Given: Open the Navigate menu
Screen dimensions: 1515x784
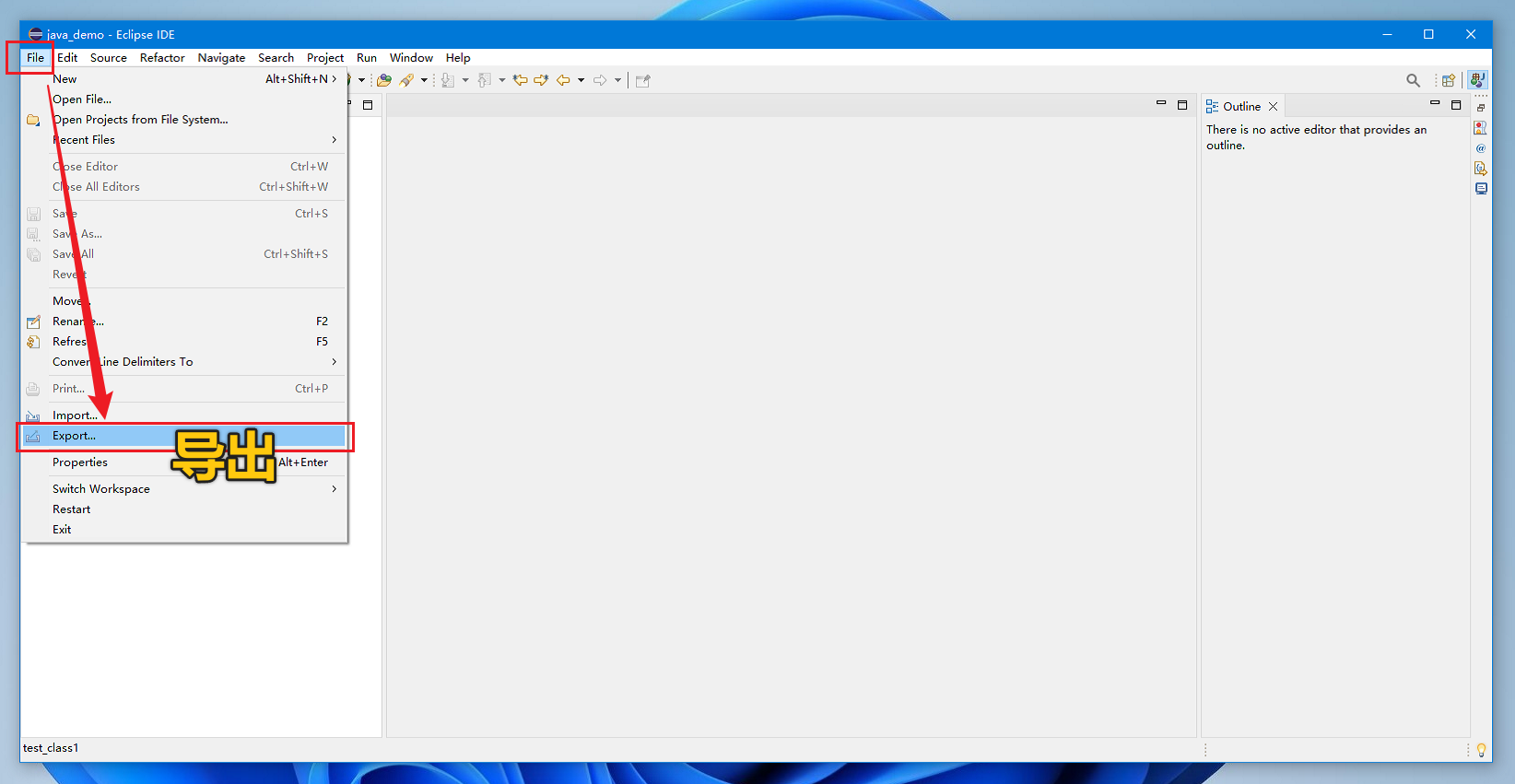Looking at the screenshot, I should point(221,57).
